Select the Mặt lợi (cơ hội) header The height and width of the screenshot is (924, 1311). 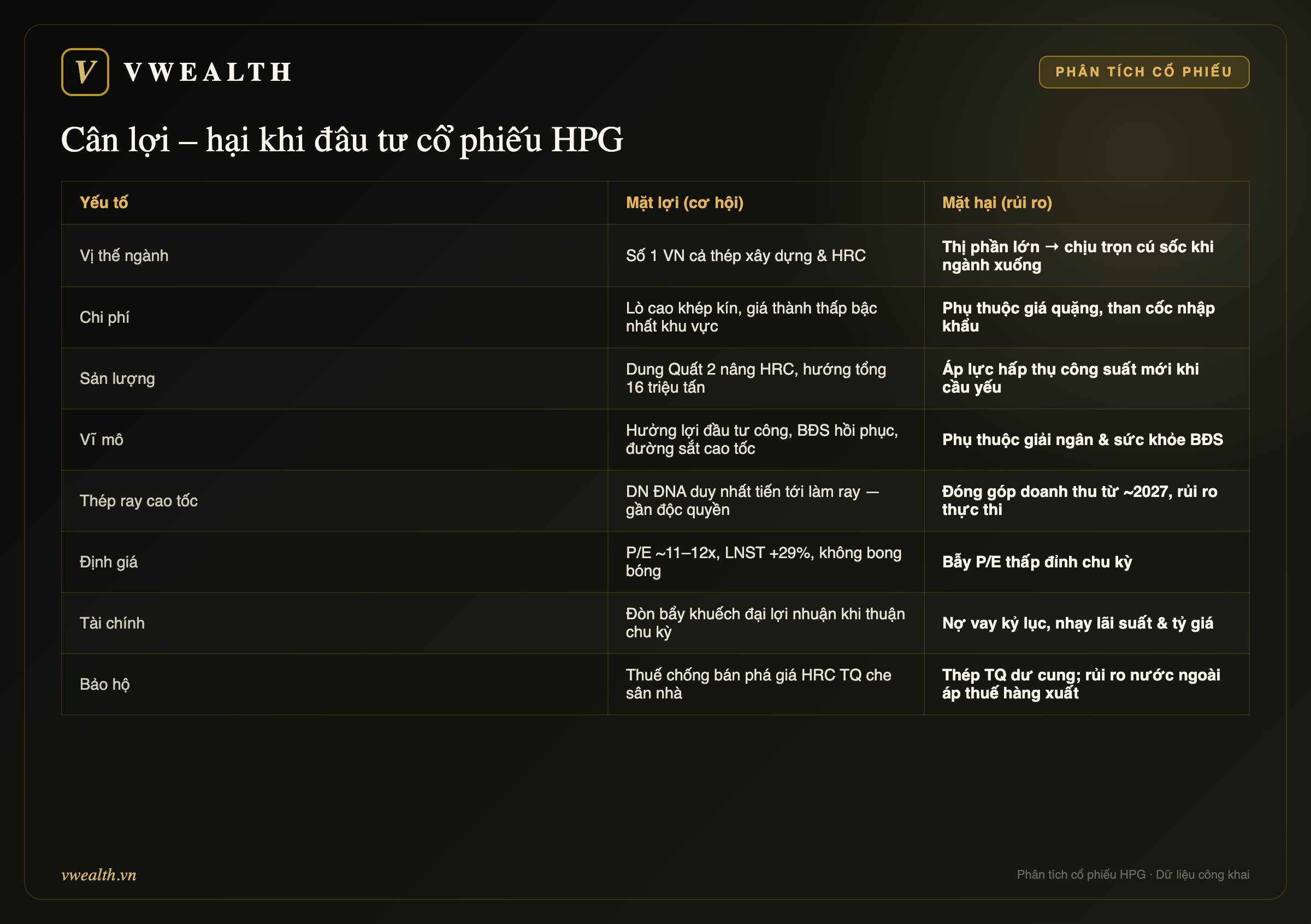684,203
